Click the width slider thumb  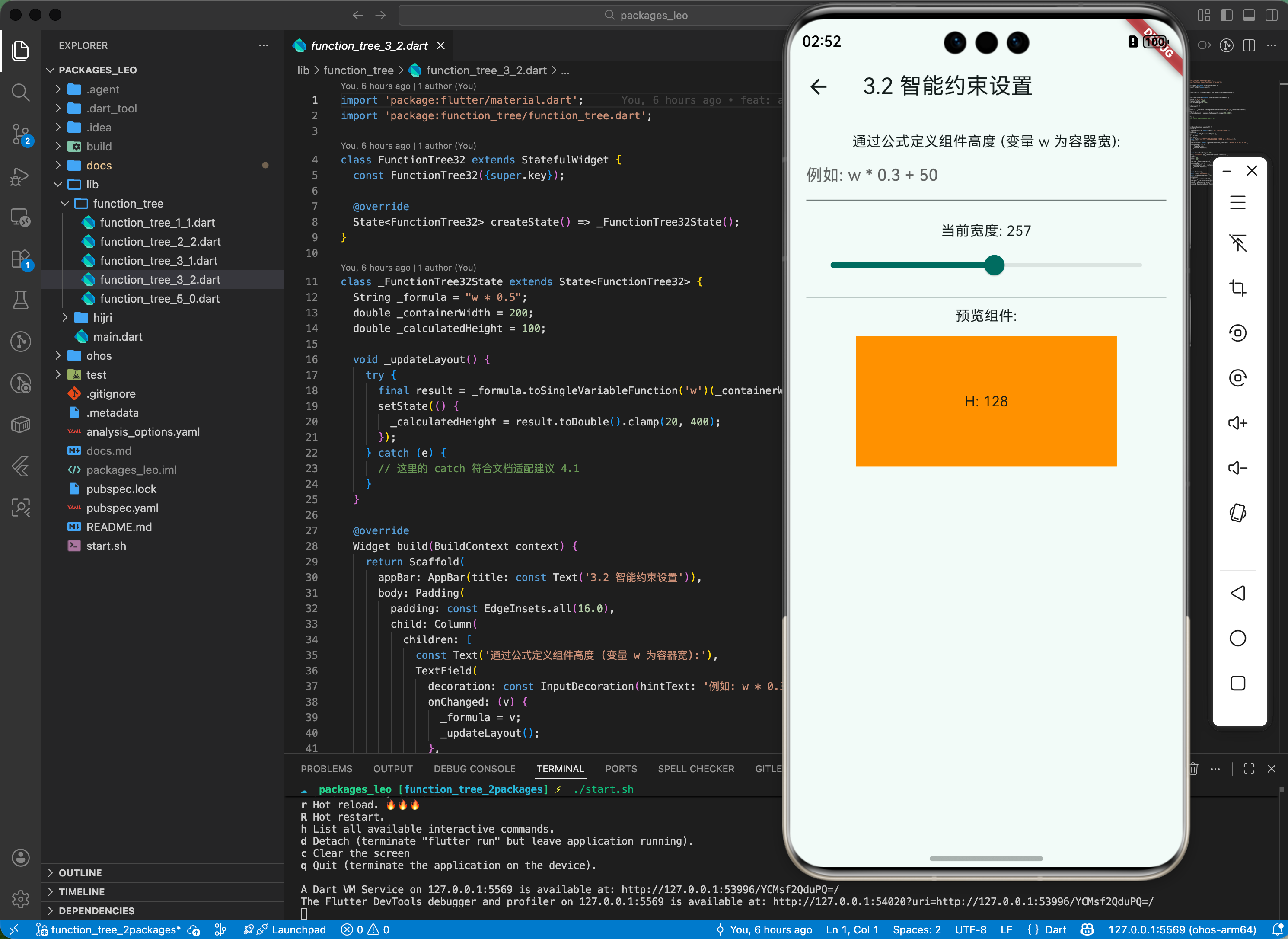pos(994,265)
